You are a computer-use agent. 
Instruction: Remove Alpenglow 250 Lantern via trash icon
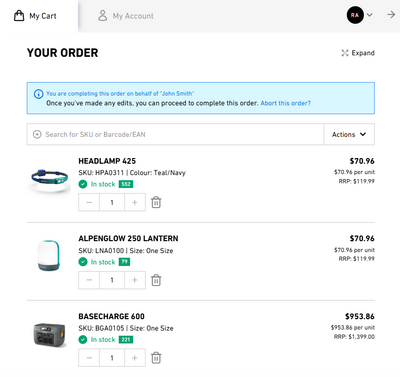click(156, 280)
